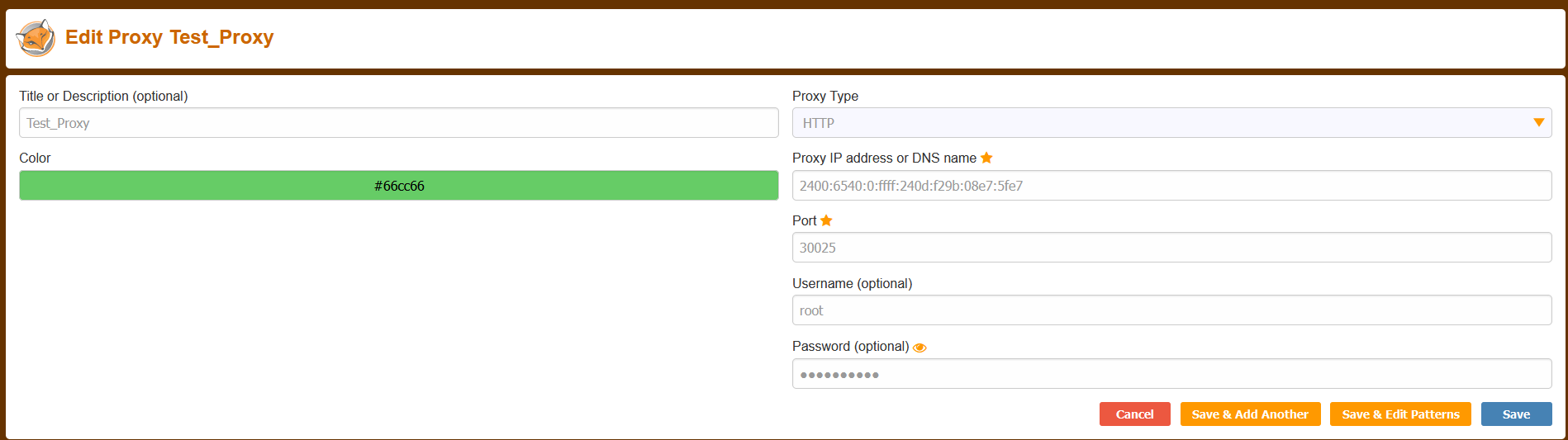Click into the Port field showing 30025
The width and height of the screenshot is (1568, 440).
(1171, 248)
